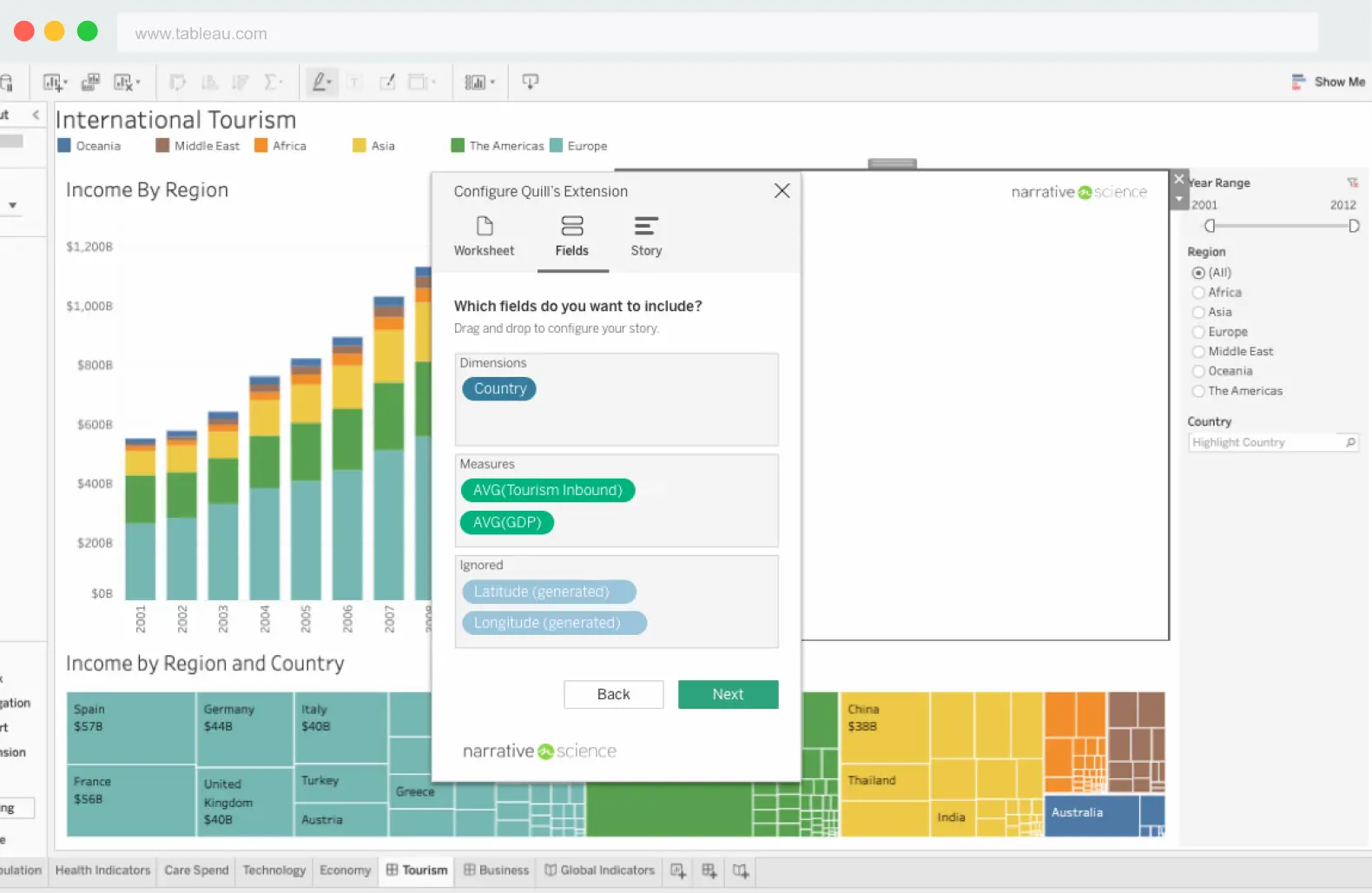Image resolution: width=1372 pixels, height=893 pixels.
Task: Switch to the Care Spend sheet tab
Action: click(x=196, y=870)
